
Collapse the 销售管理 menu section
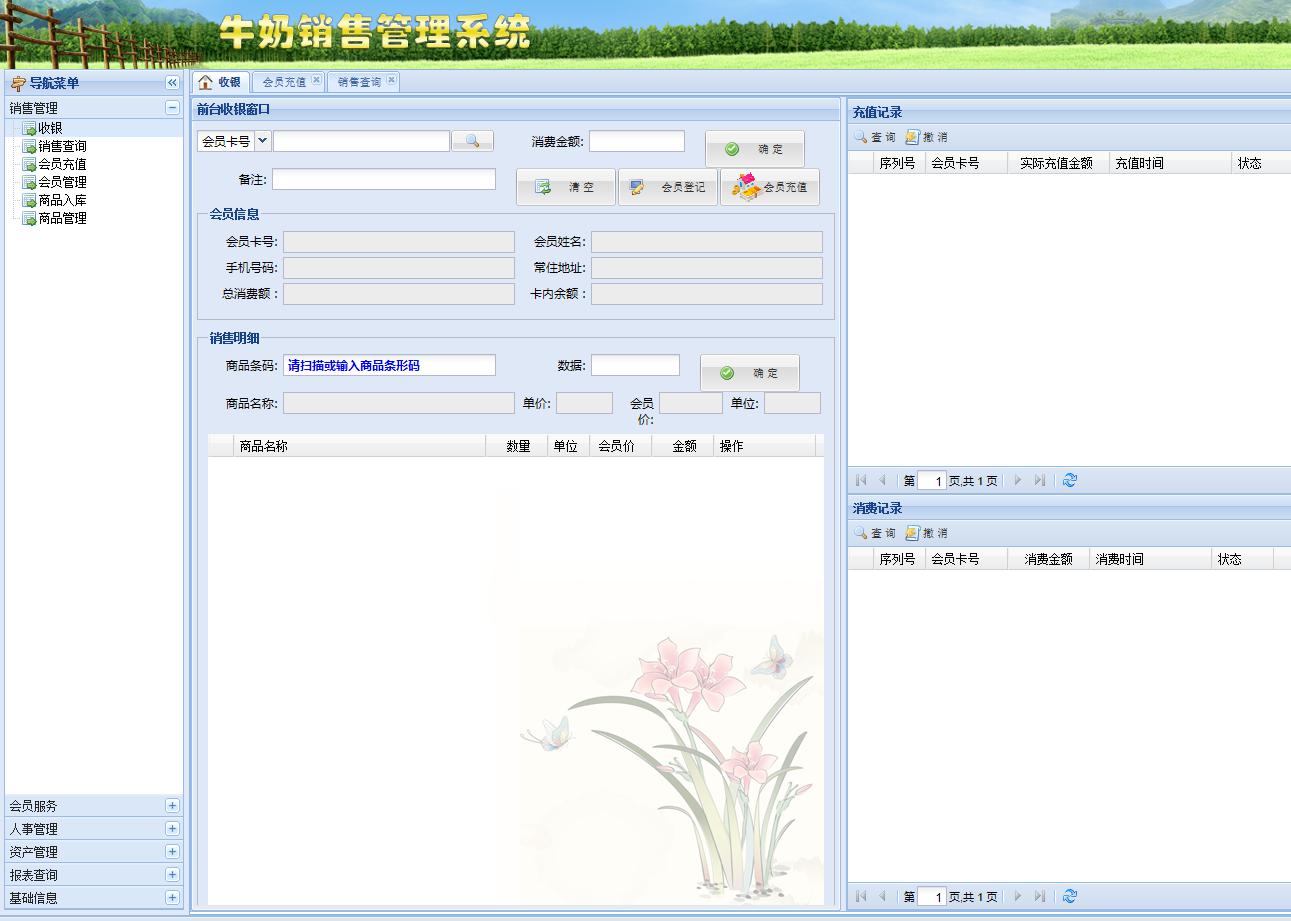(x=172, y=108)
